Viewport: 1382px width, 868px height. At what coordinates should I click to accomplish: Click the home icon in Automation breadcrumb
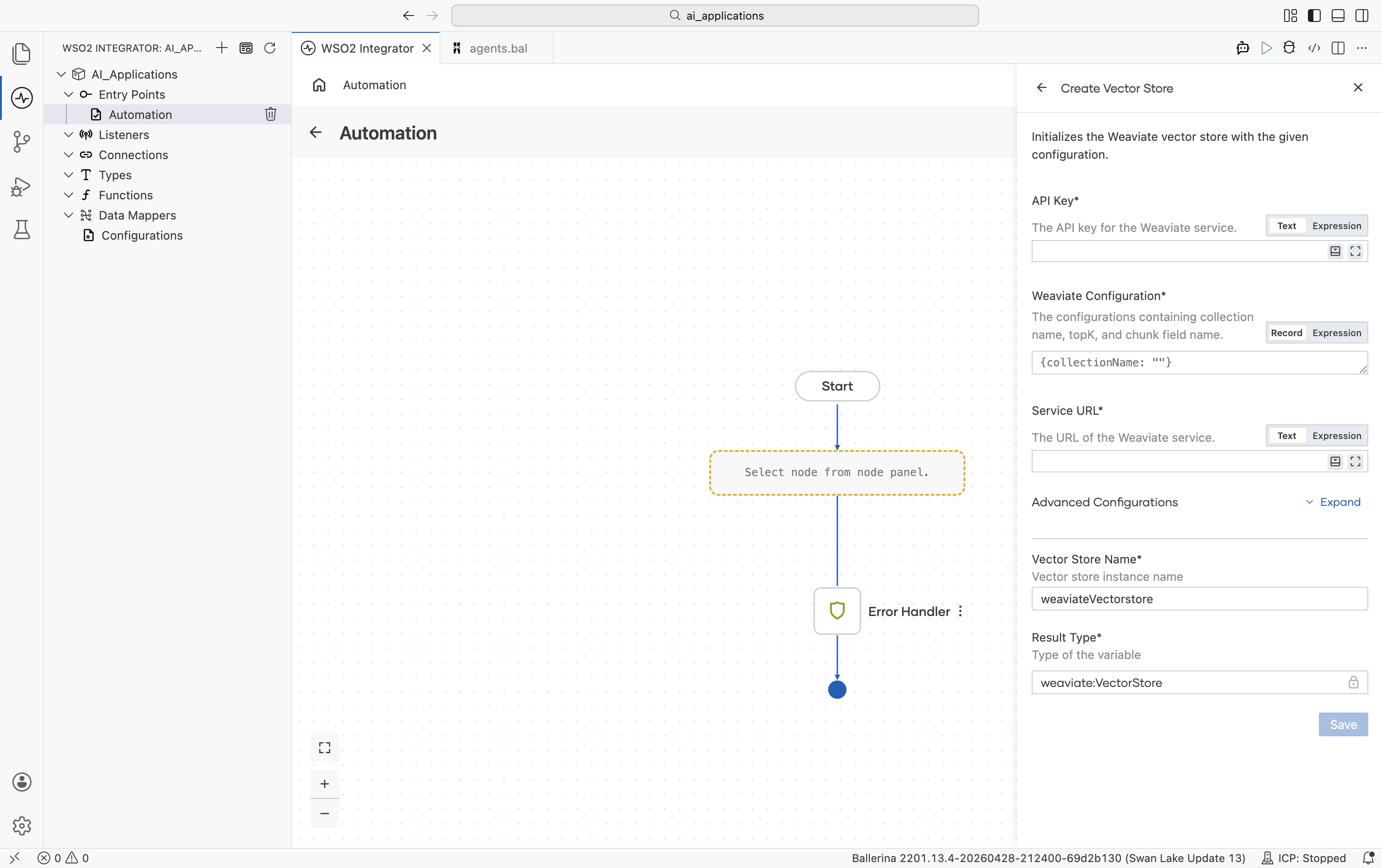click(x=319, y=85)
